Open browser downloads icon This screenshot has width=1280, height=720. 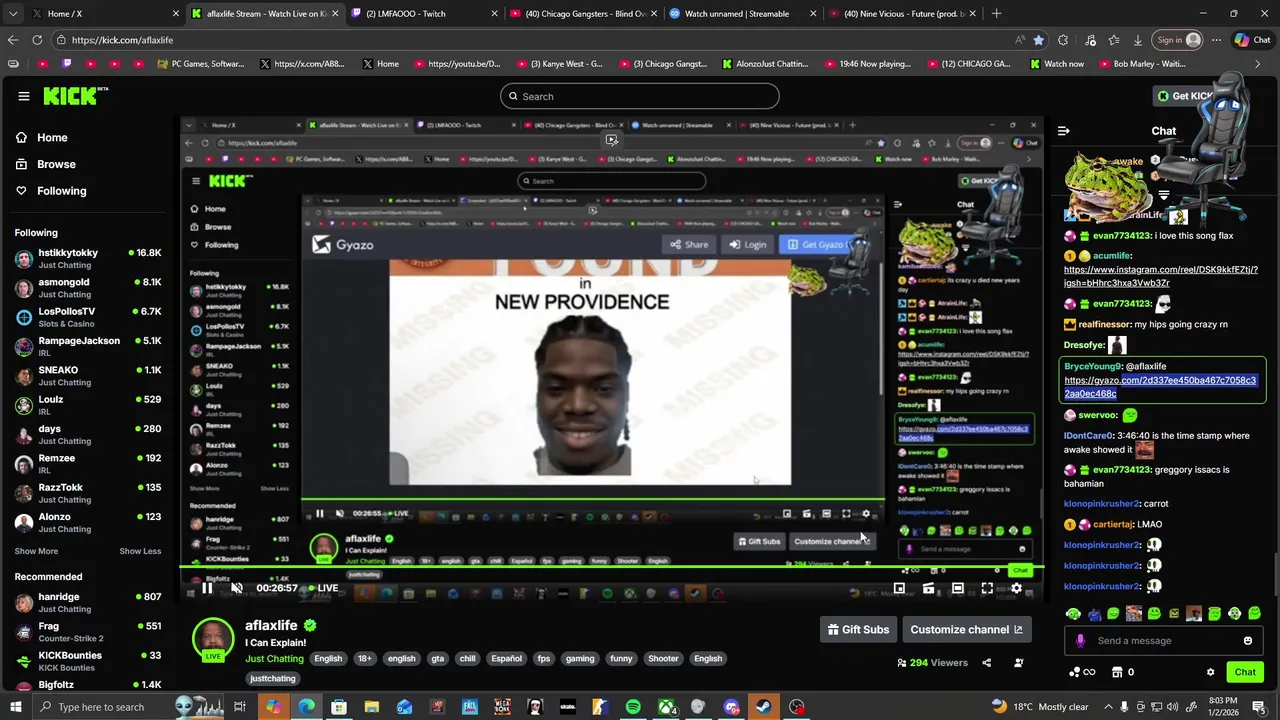pyautogui.click(x=1138, y=40)
